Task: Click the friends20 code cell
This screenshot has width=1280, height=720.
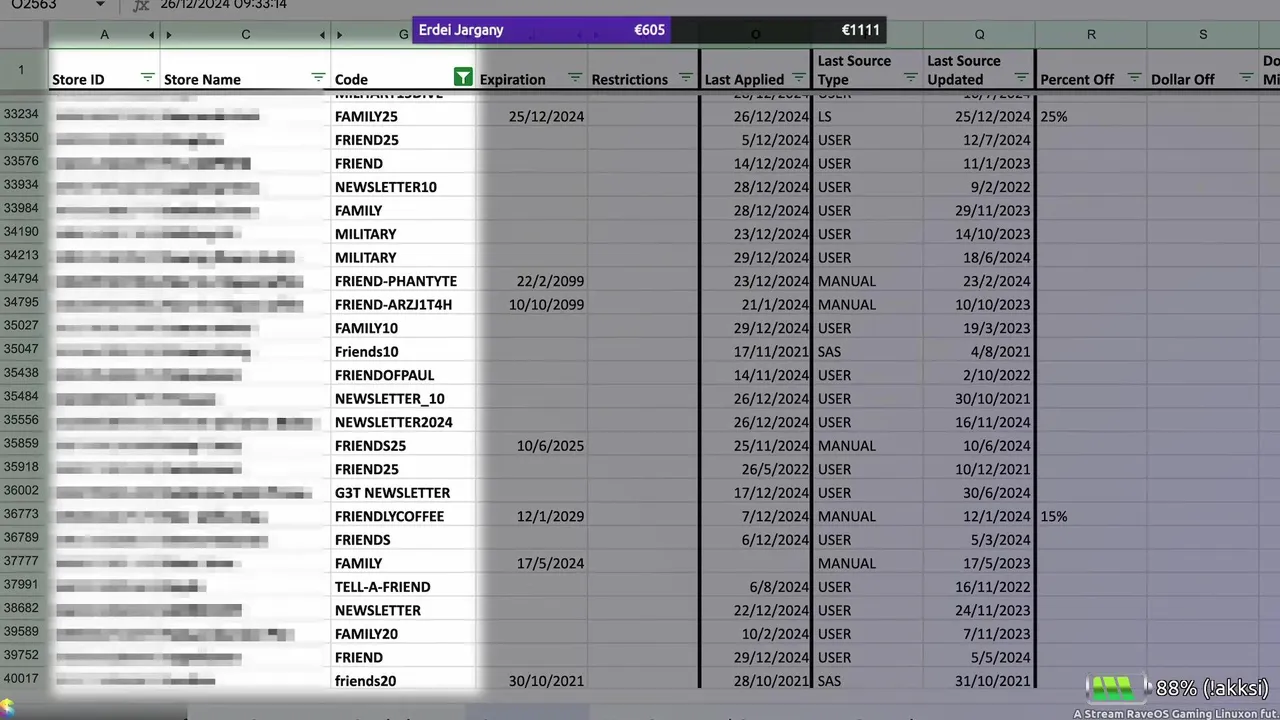Action: click(x=403, y=680)
